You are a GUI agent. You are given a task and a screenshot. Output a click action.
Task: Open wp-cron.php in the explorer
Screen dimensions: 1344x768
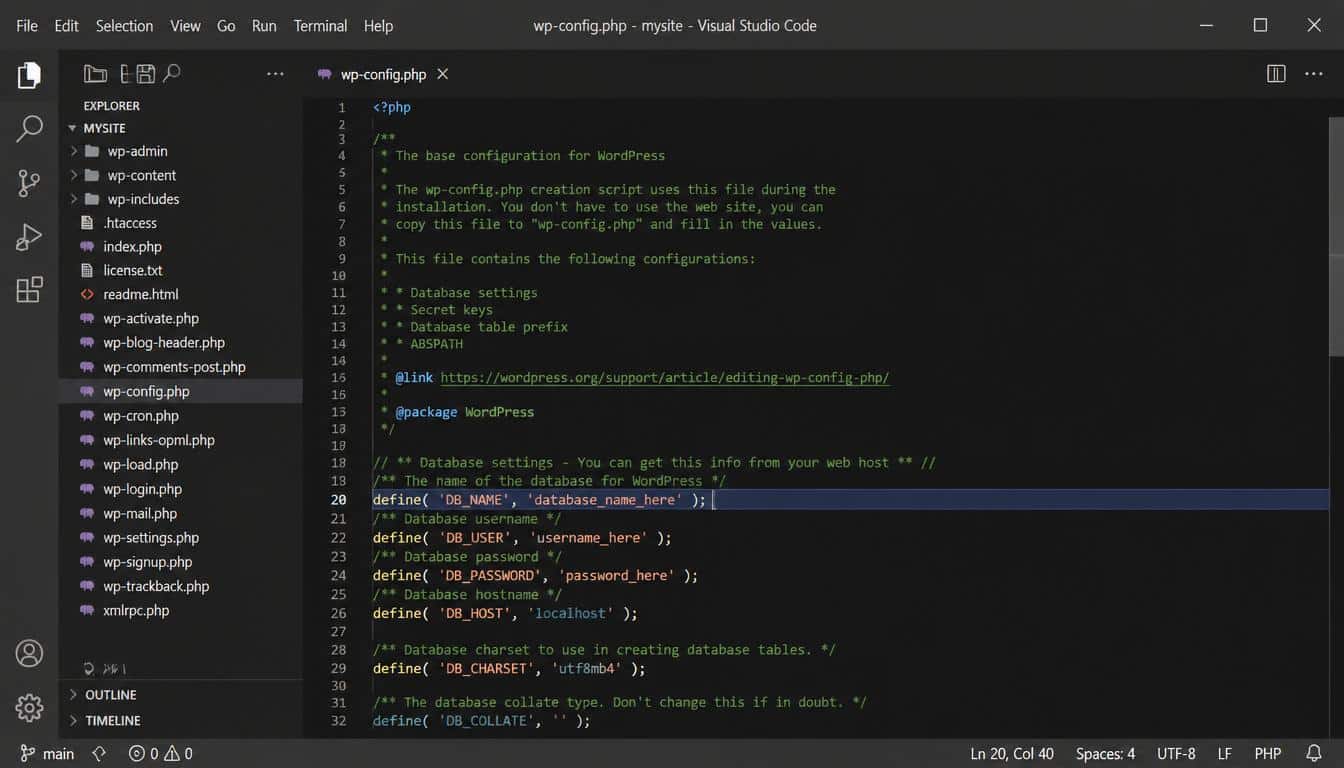click(x=141, y=416)
